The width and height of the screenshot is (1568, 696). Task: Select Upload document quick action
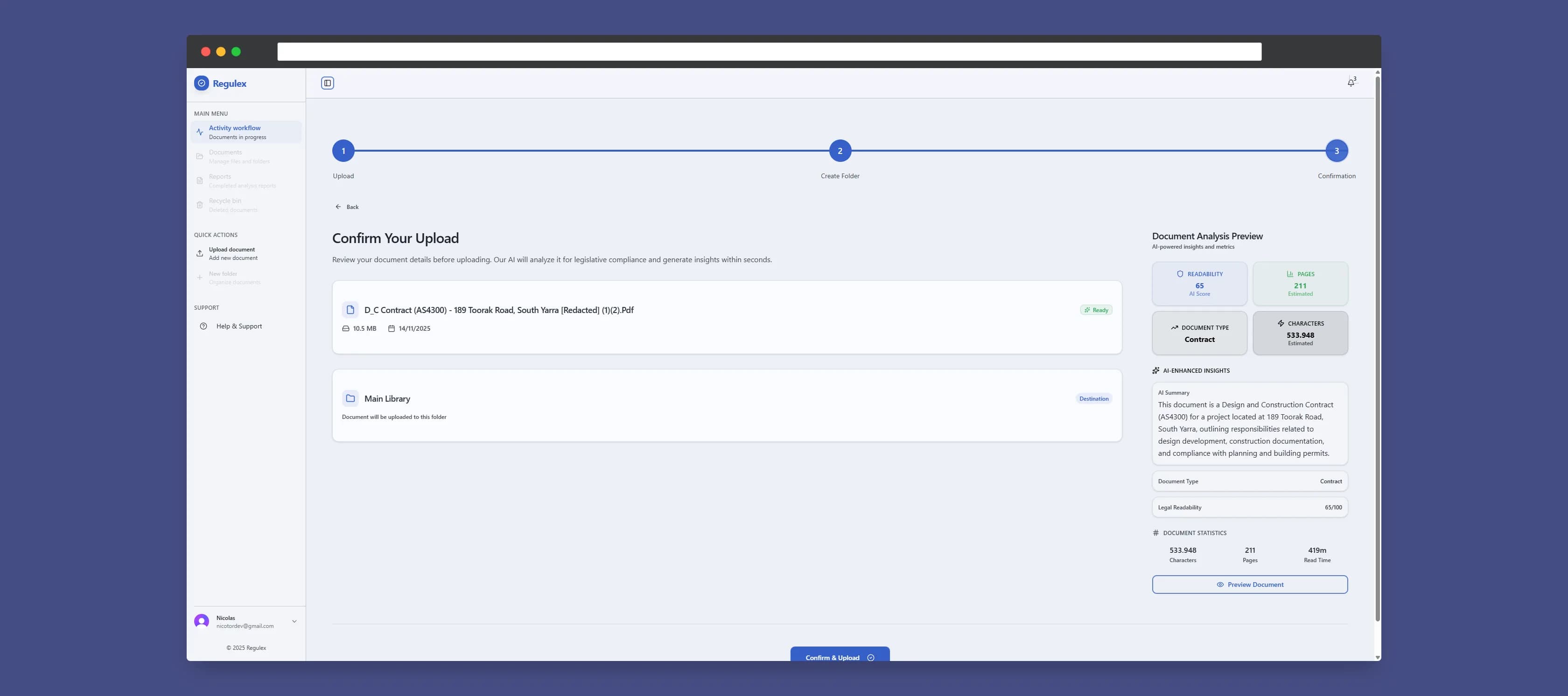tap(246, 253)
